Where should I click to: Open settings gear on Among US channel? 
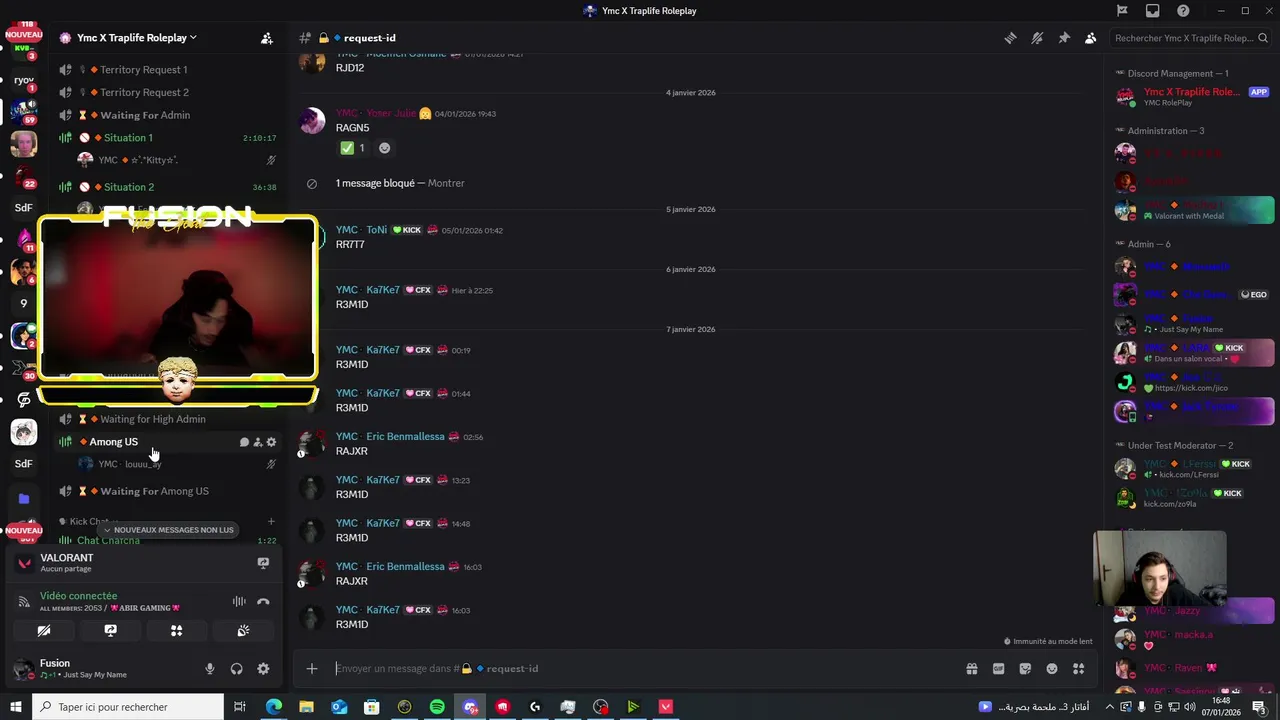tap(271, 442)
